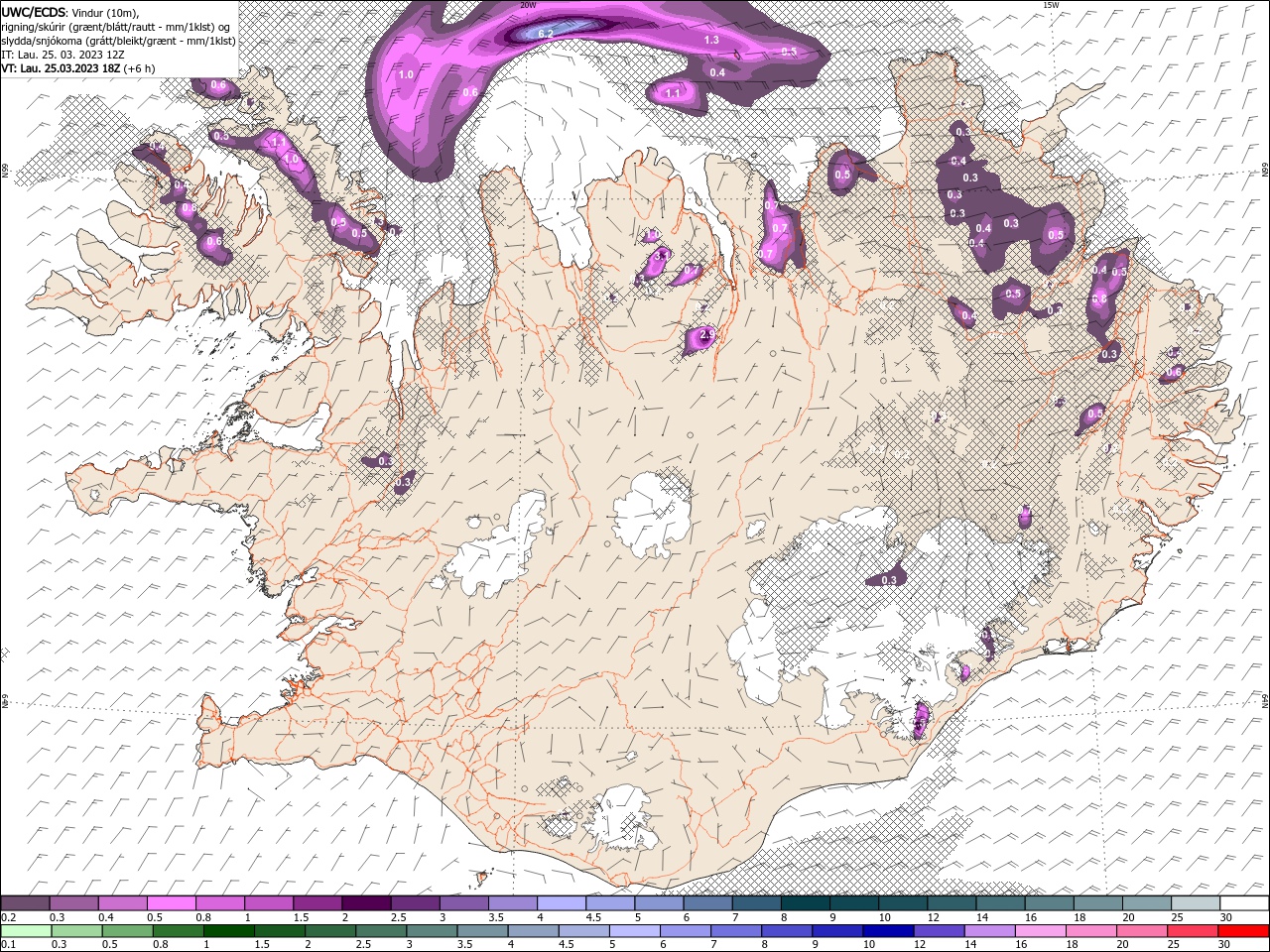Click the '6.2' precipitation maximum label

point(545,34)
